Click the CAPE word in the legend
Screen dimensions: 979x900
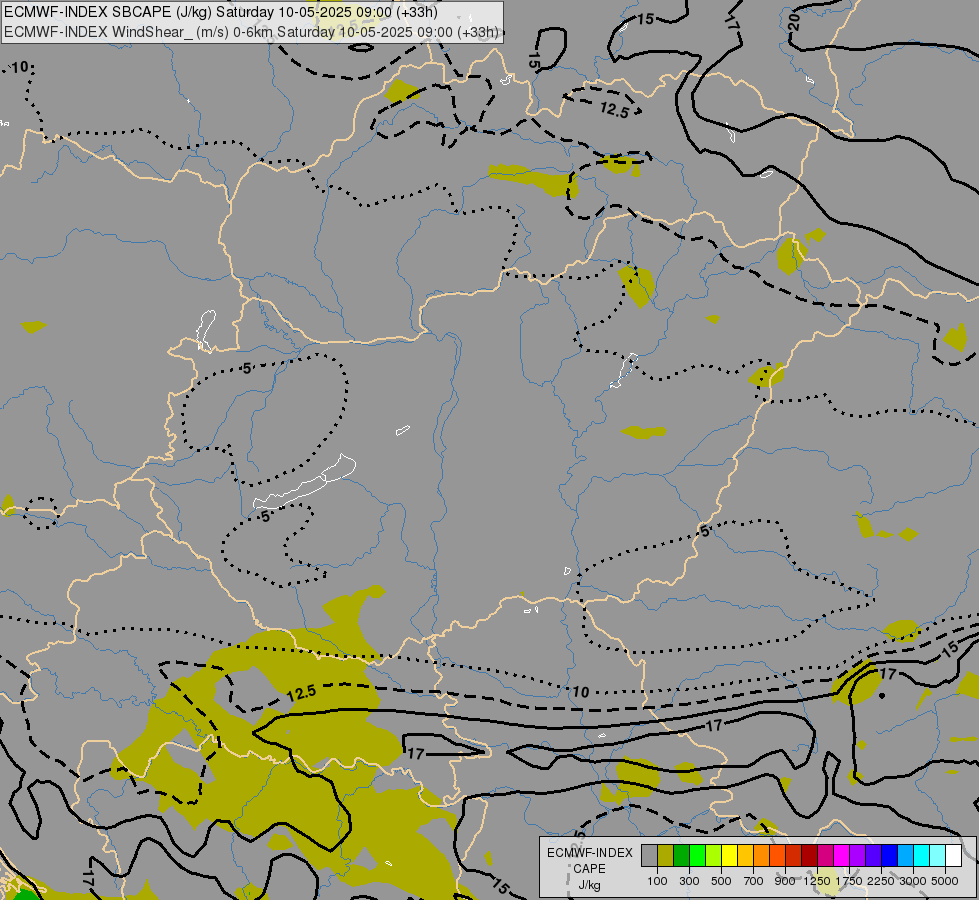(x=589, y=869)
